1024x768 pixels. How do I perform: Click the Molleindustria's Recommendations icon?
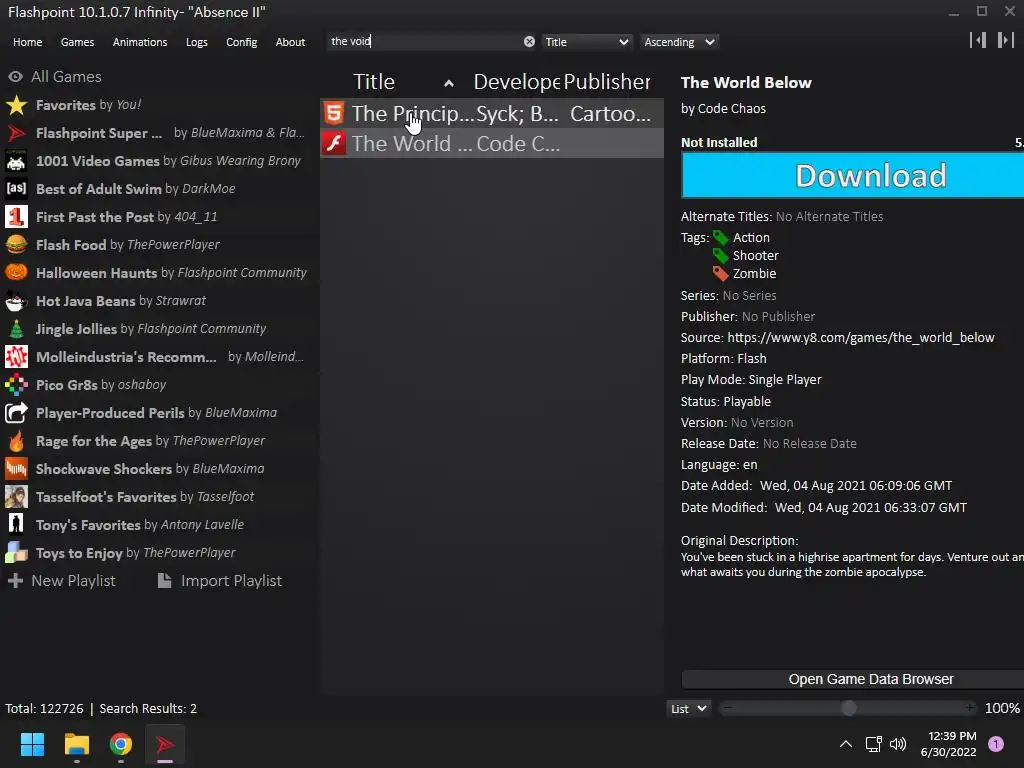click(16, 357)
